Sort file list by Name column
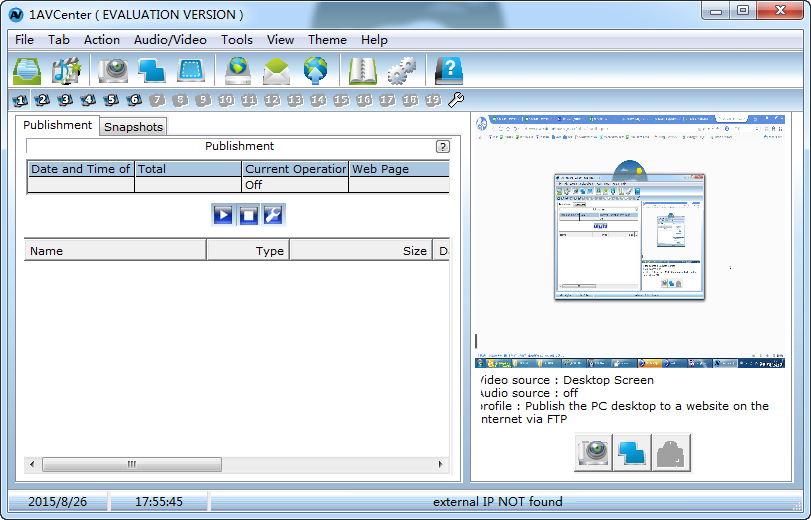This screenshot has width=811, height=520. click(x=115, y=250)
